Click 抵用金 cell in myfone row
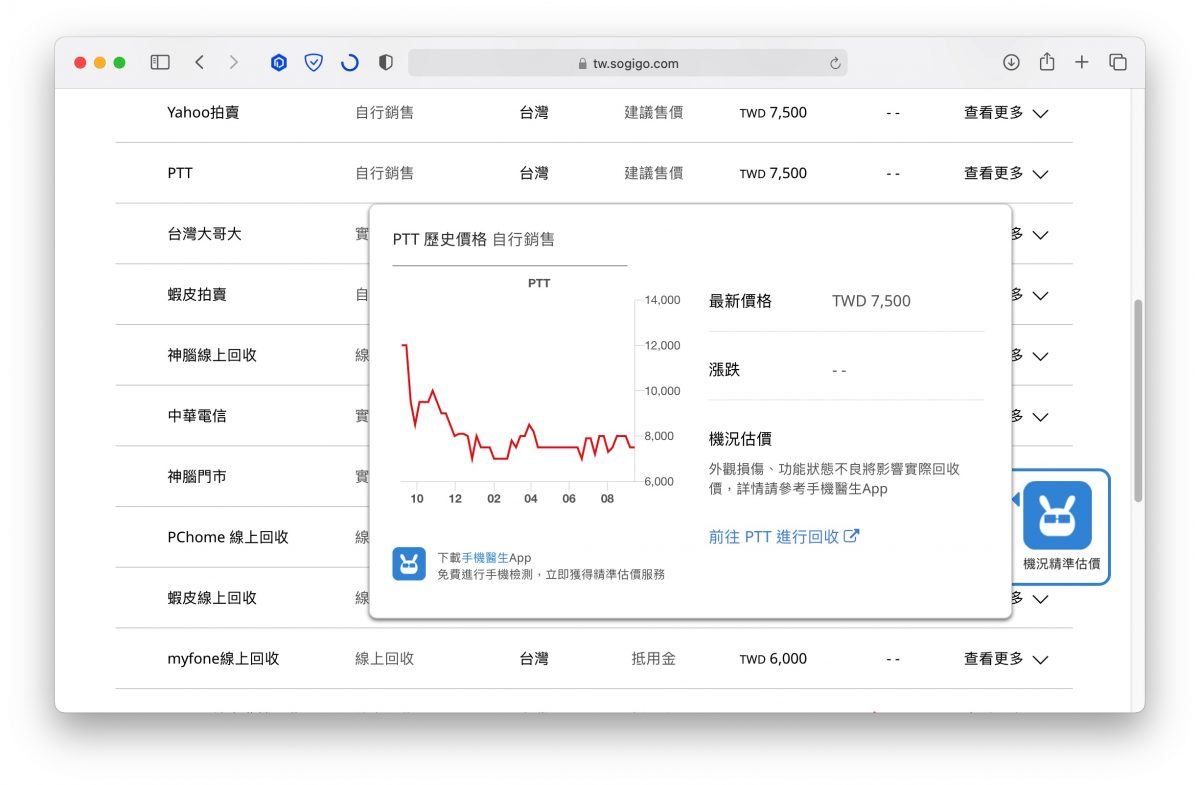The width and height of the screenshot is (1200, 785). 654,659
